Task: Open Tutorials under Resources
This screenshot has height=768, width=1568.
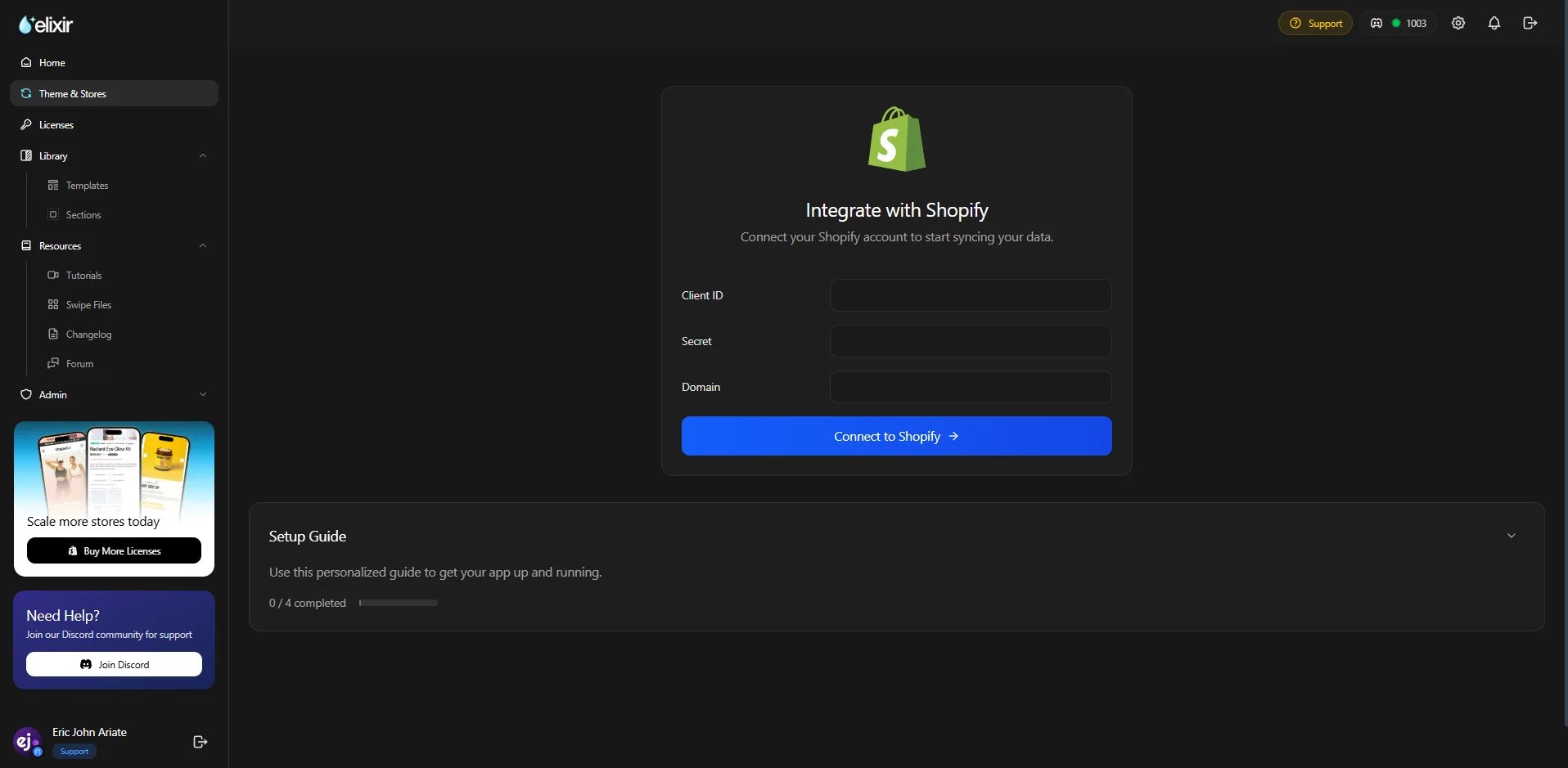Action: coord(83,276)
